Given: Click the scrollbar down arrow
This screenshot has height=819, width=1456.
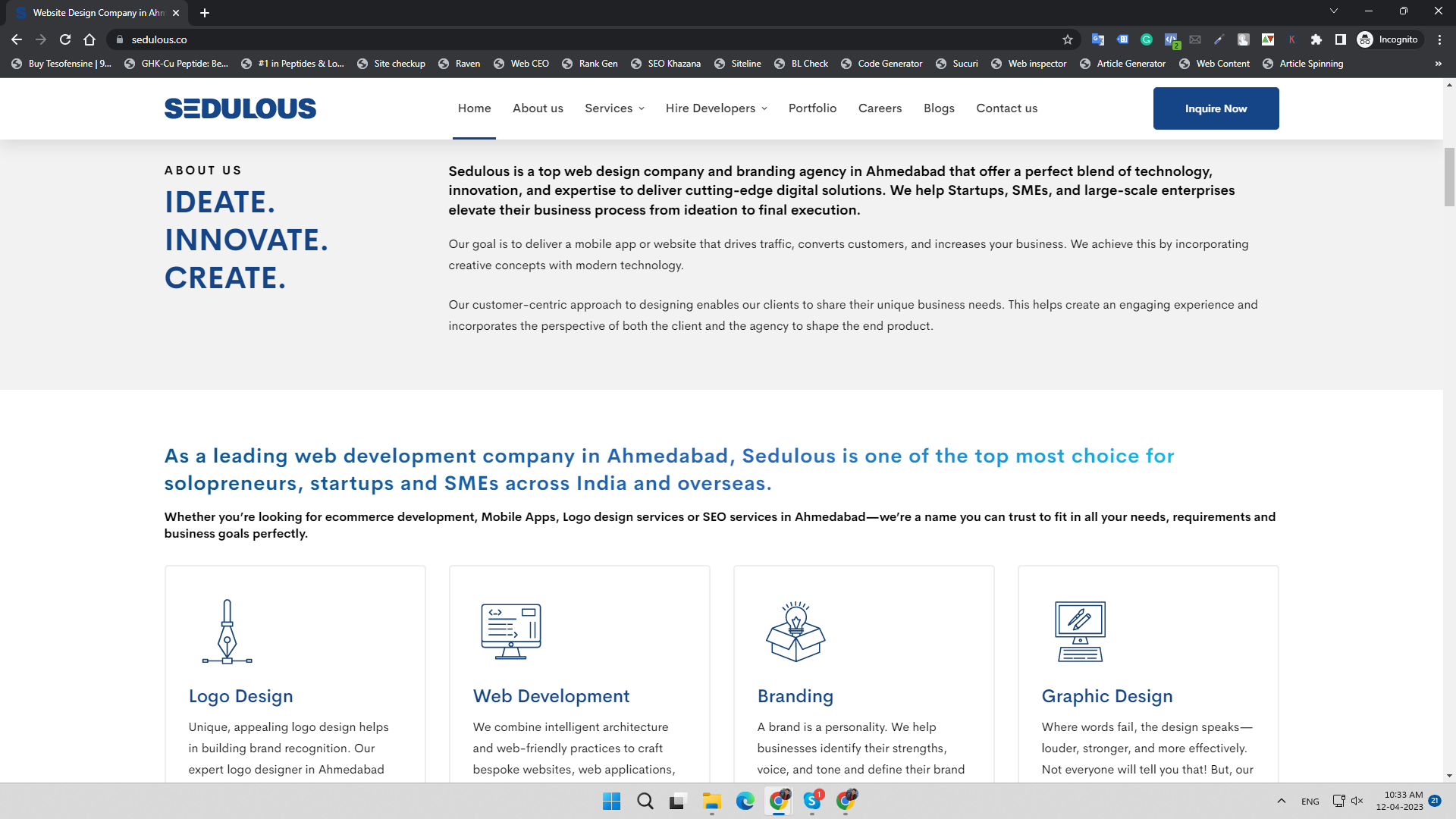Looking at the screenshot, I should (1449, 776).
